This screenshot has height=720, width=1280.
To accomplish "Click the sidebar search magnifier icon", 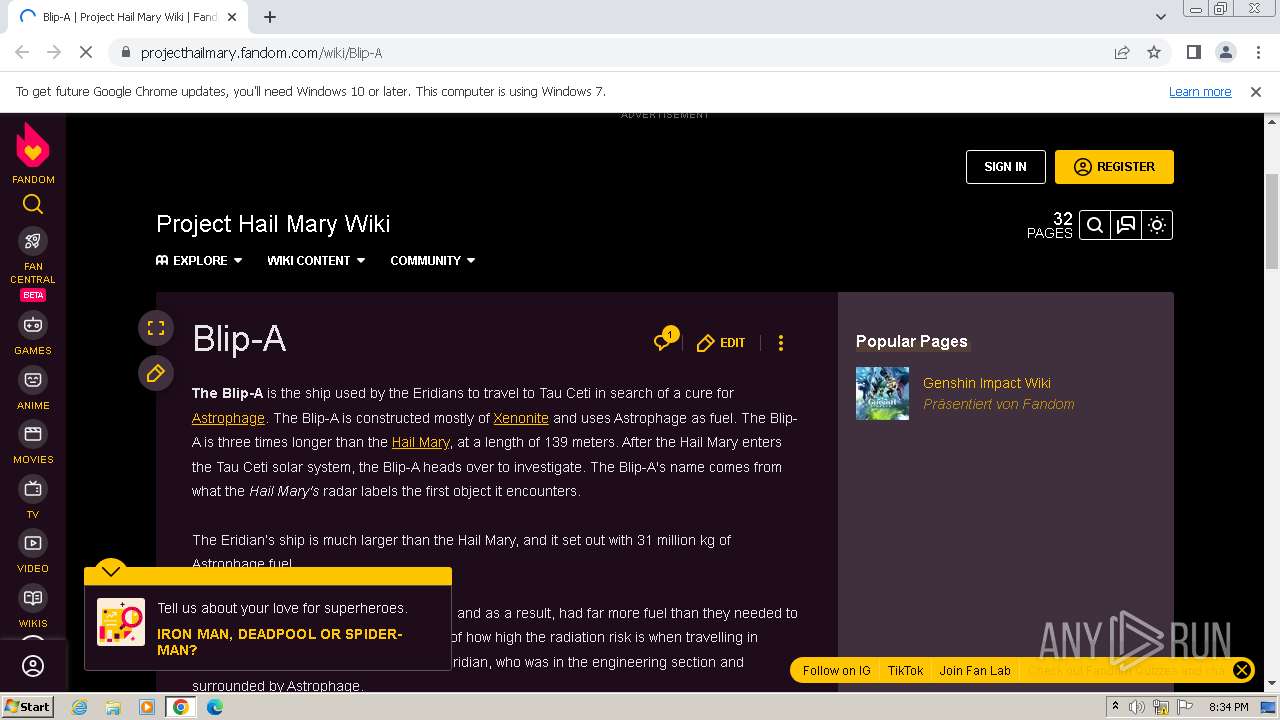I will tap(33, 205).
